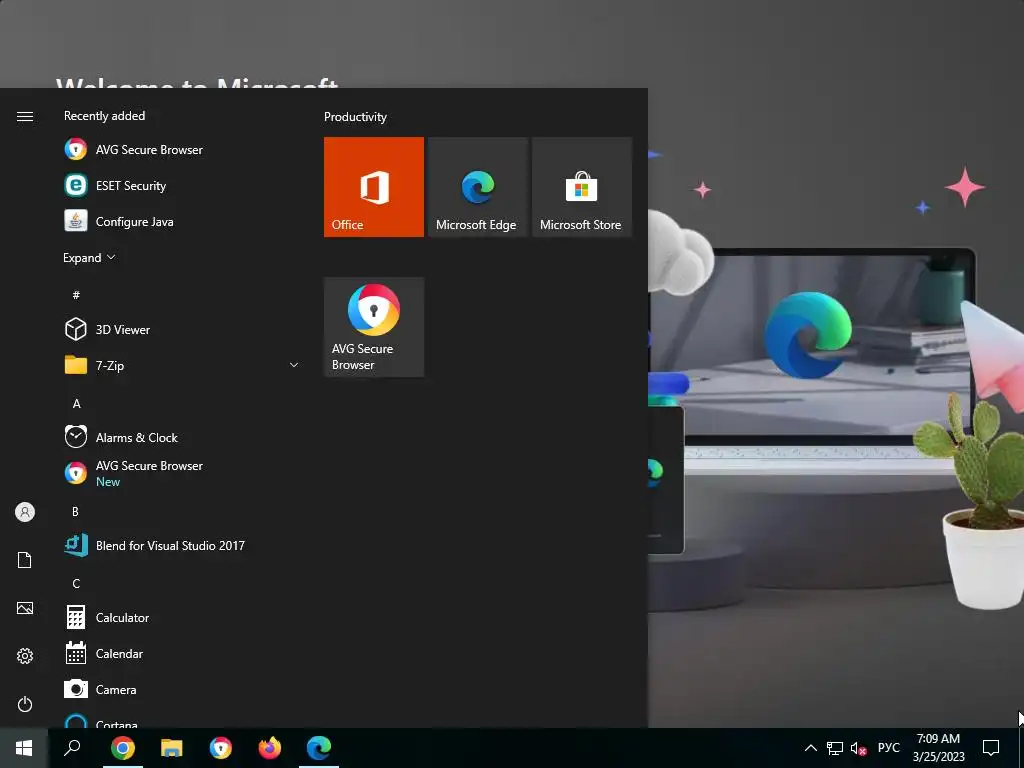Launch ESET Security from Recently added
Screen dimensions: 1024x768
click(x=181, y=185)
